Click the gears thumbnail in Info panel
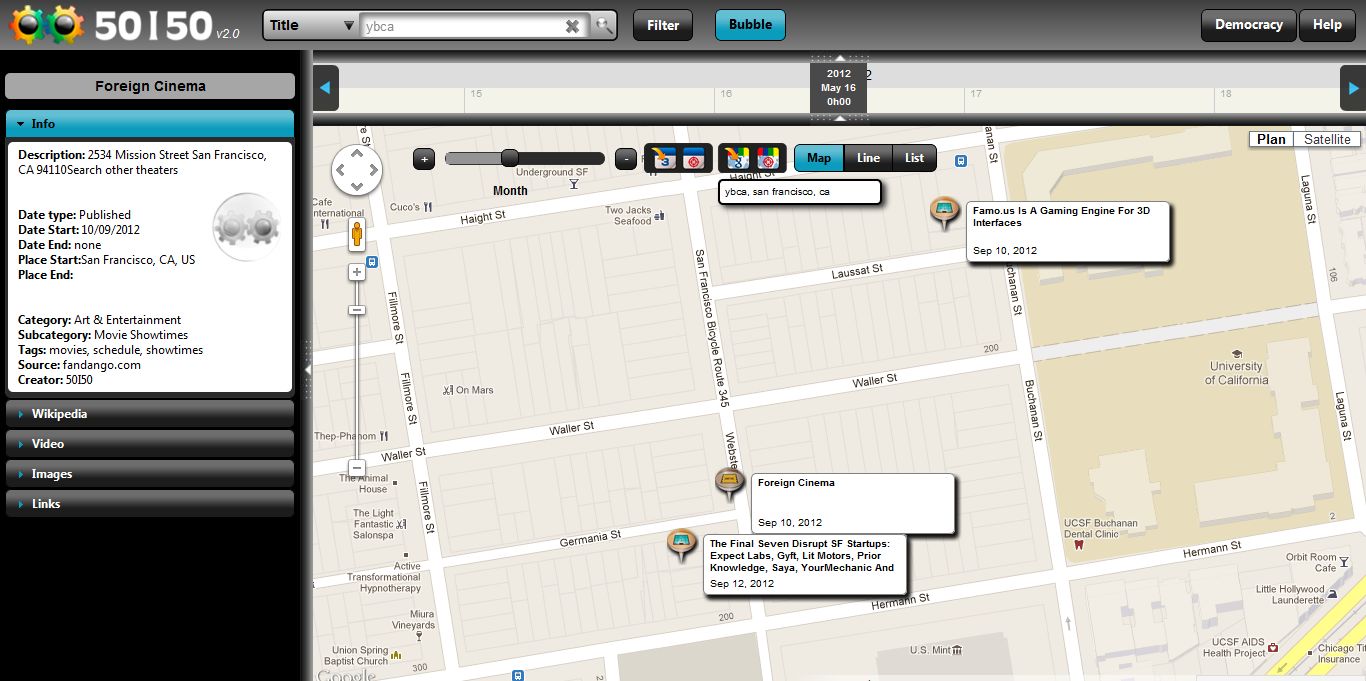This screenshot has height=681, width=1366. tap(246, 227)
